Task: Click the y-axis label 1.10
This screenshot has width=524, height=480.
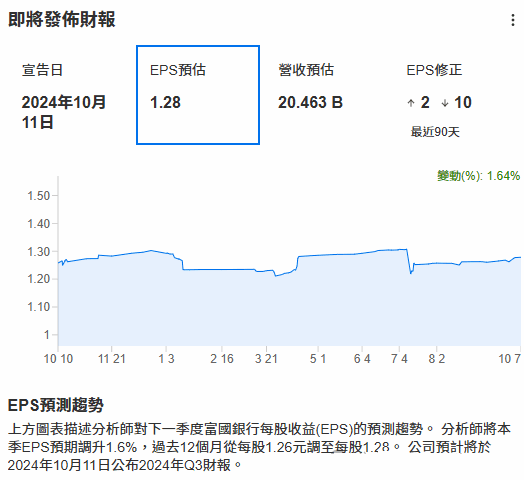Action: 39,307
